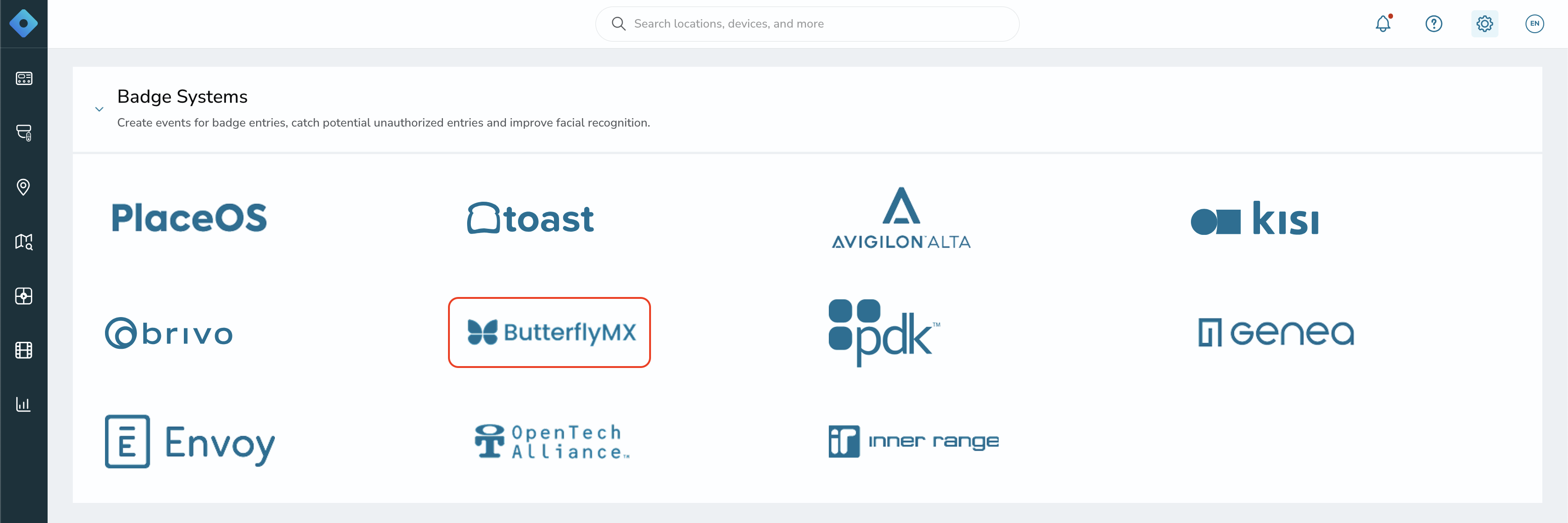
Task: Open the analytics bar chart icon
Action: click(24, 403)
